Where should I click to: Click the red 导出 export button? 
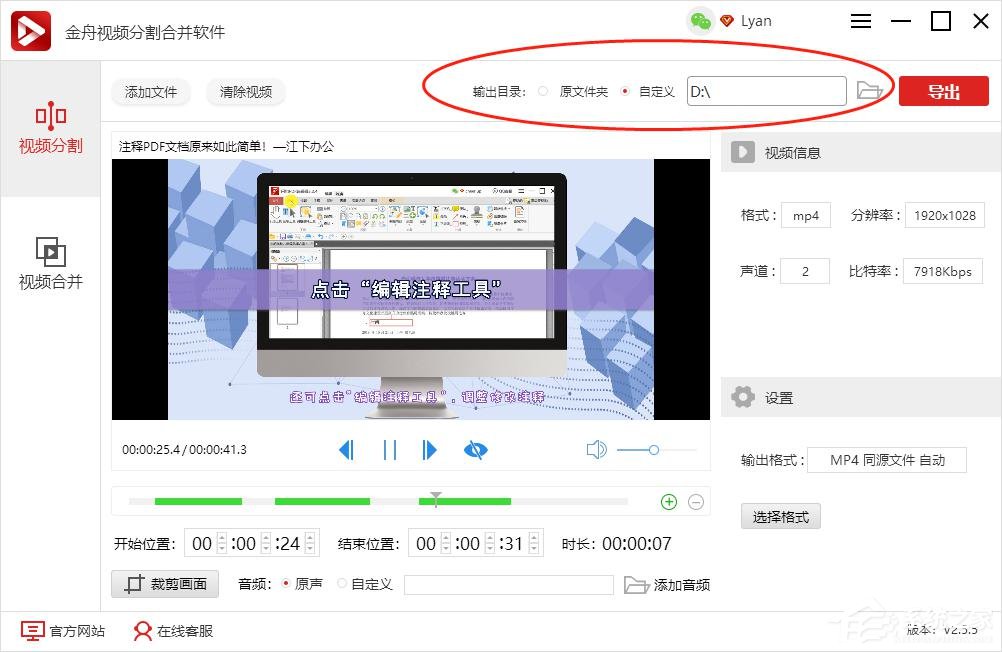pyautogui.click(x=942, y=90)
